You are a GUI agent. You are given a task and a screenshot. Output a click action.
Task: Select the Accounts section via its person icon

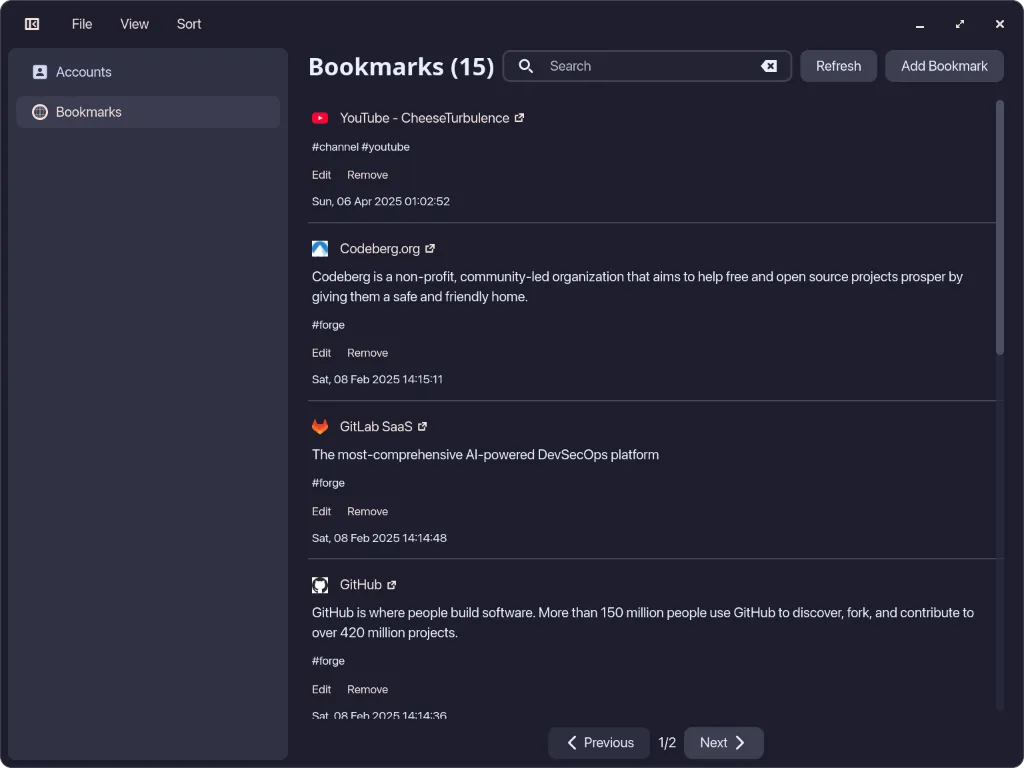point(40,71)
